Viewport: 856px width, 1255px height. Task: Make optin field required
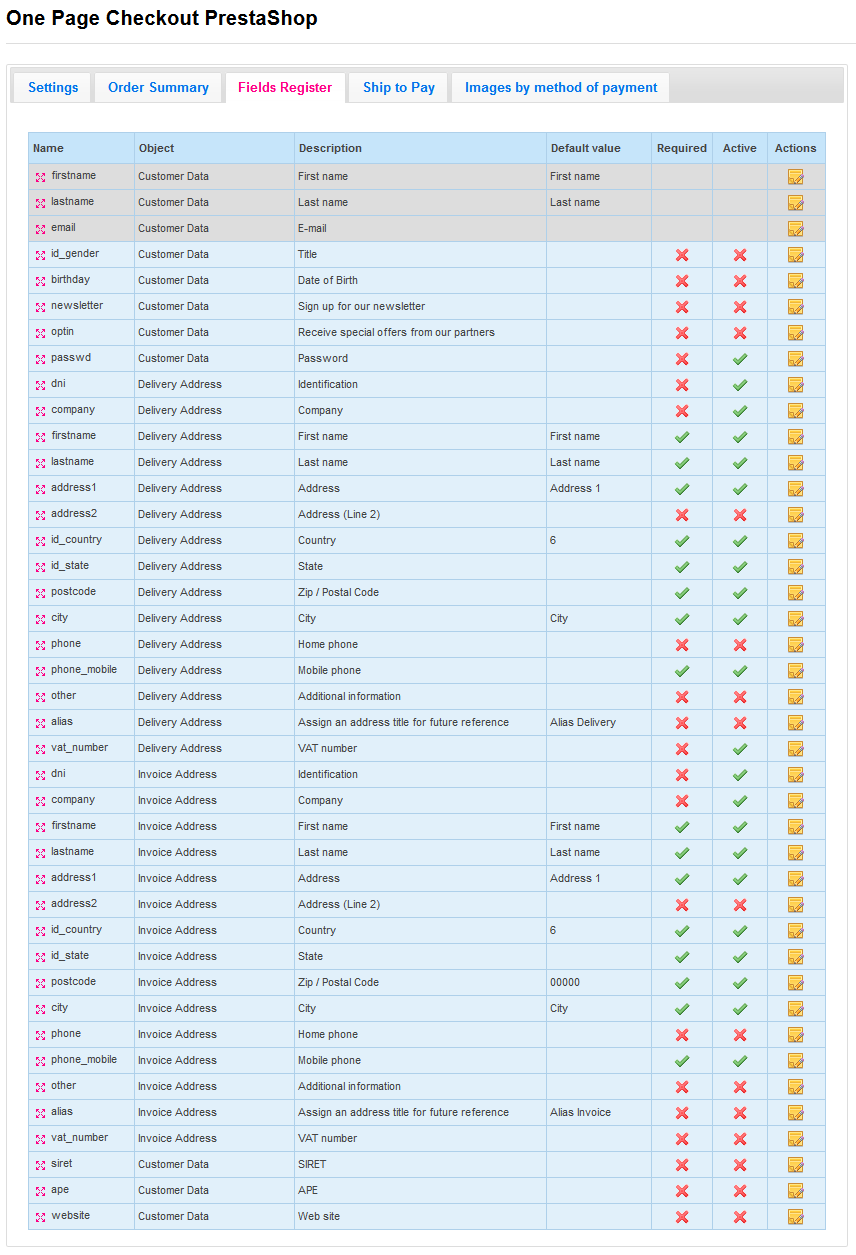[x=682, y=333]
